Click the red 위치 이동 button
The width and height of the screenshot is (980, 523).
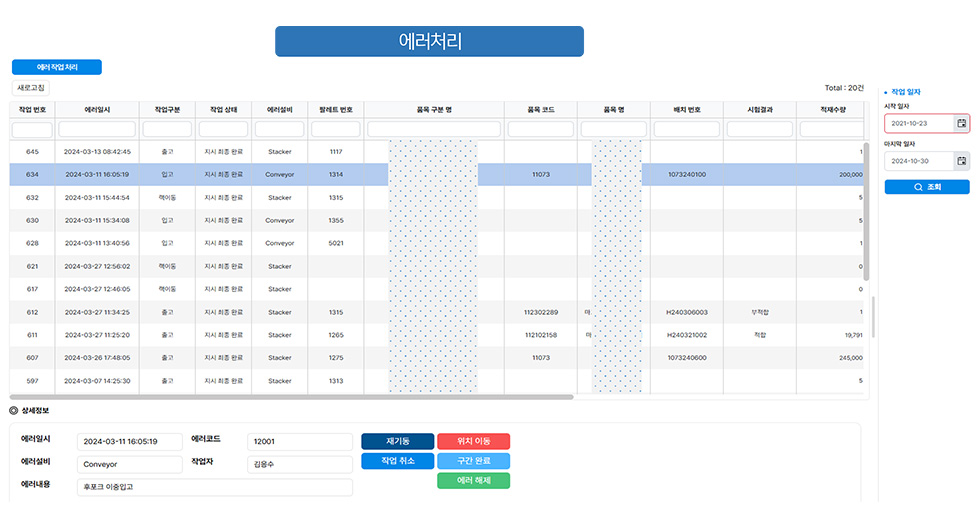(x=473, y=441)
